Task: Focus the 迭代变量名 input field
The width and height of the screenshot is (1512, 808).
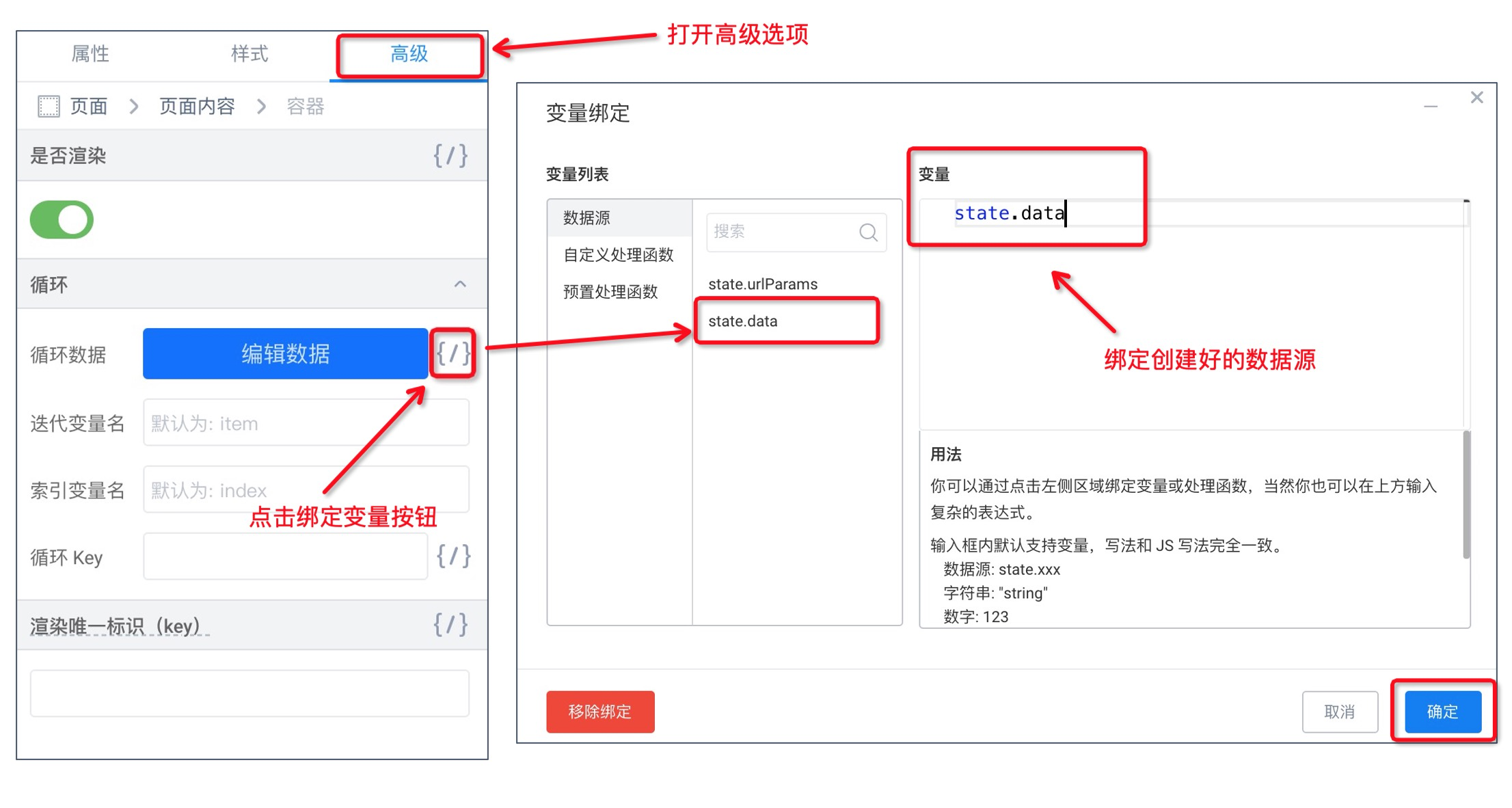Action: click(306, 423)
